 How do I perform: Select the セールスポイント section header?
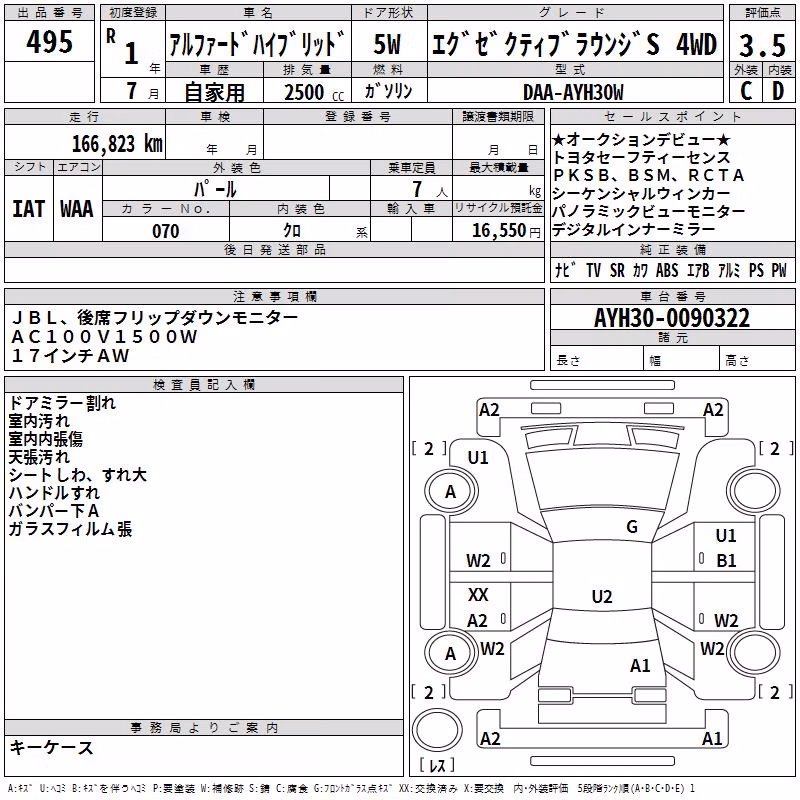click(x=672, y=117)
